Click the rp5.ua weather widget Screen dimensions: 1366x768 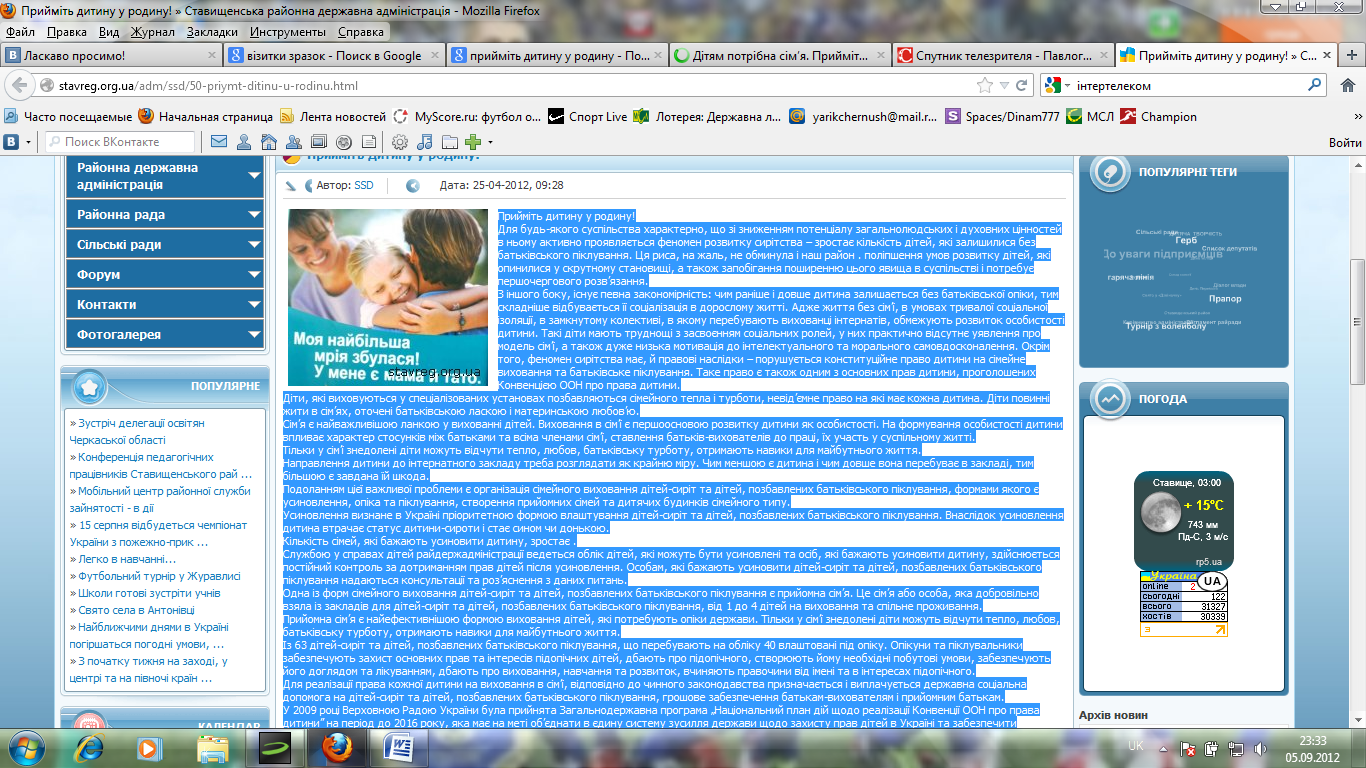pyautogui.click(x=1183, y=520)
